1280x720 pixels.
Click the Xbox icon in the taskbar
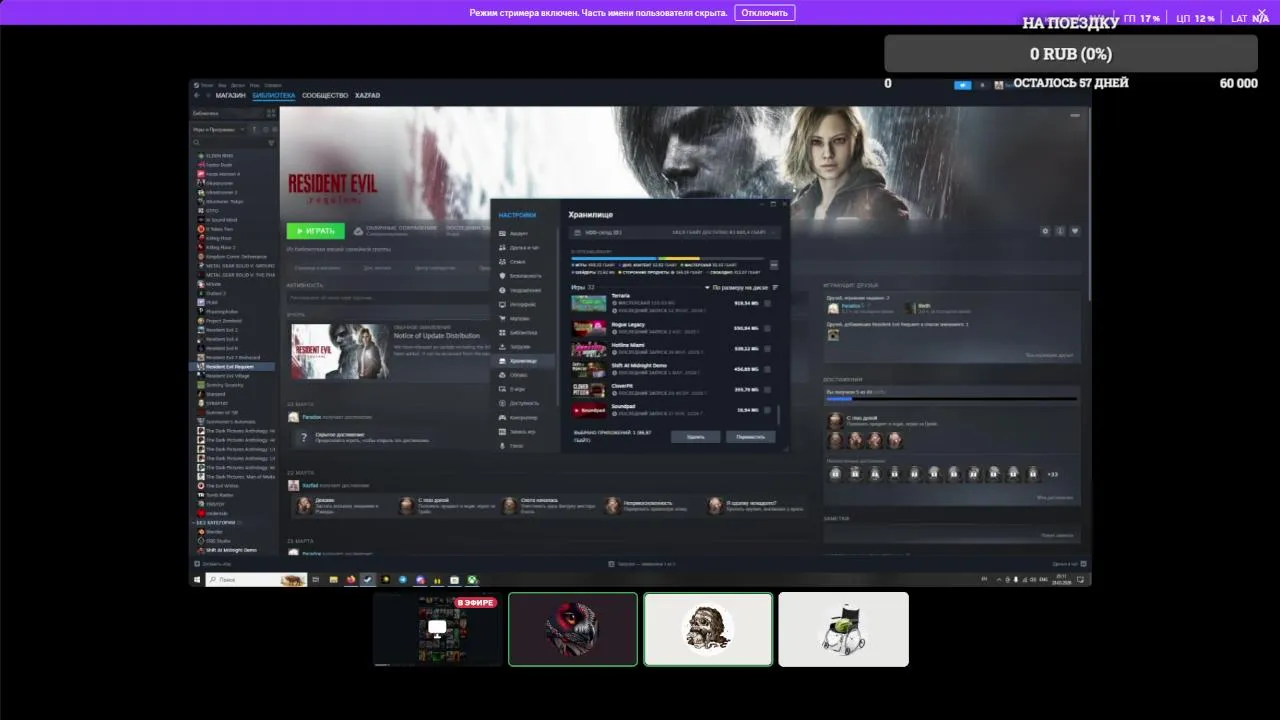click(473, 579)
